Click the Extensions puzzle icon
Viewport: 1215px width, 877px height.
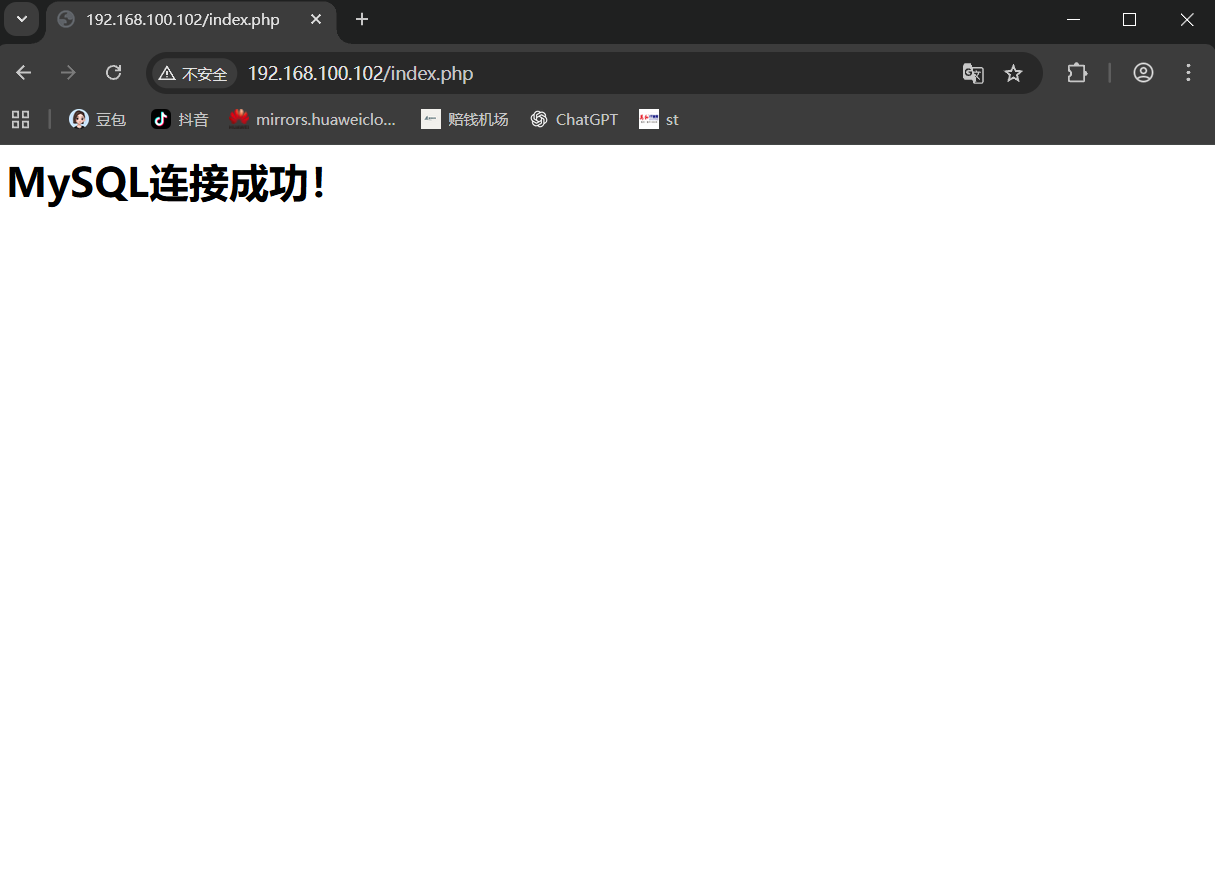pyautogui.click(x=1077, y=73)
